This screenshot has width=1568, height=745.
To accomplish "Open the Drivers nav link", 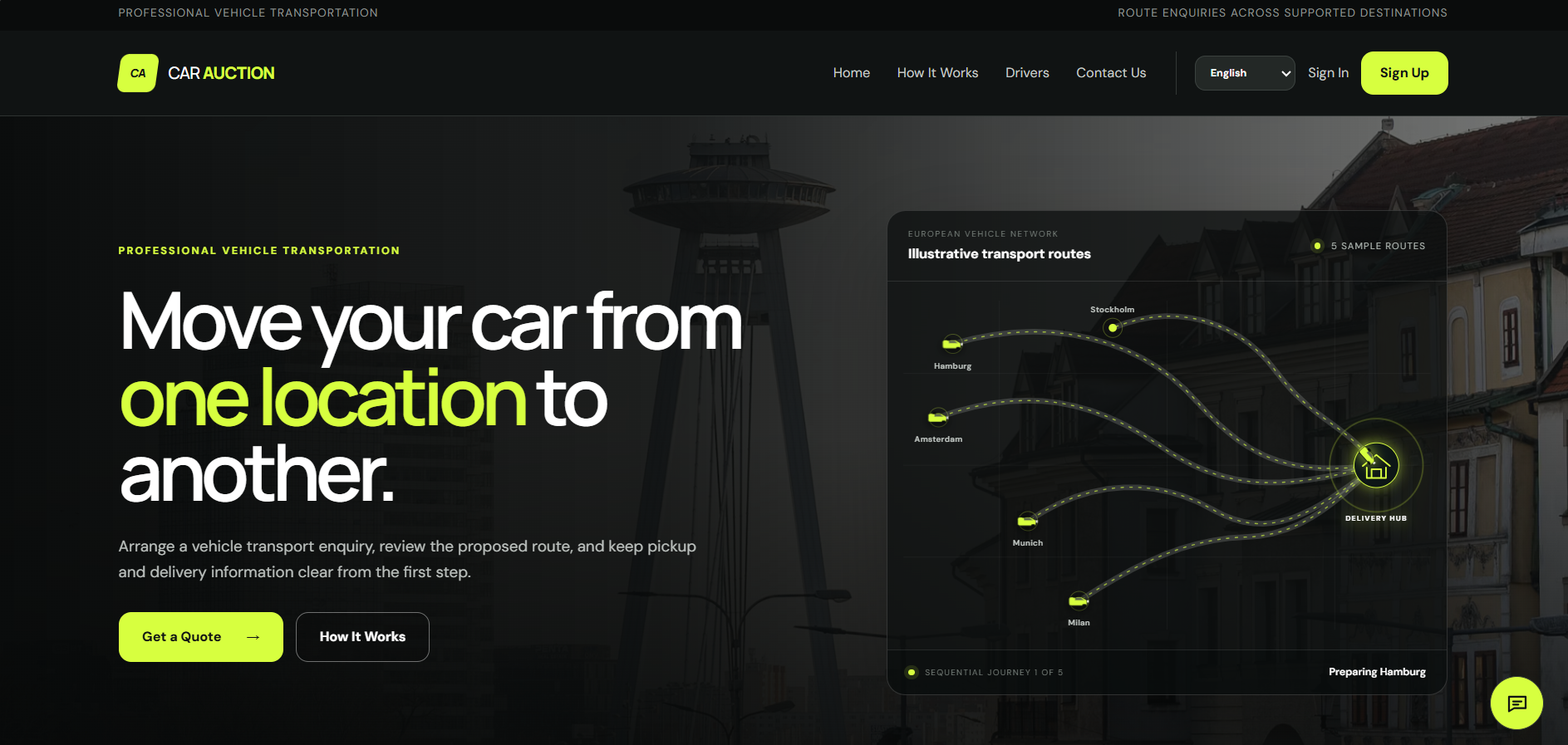I will coord(1027,73).
